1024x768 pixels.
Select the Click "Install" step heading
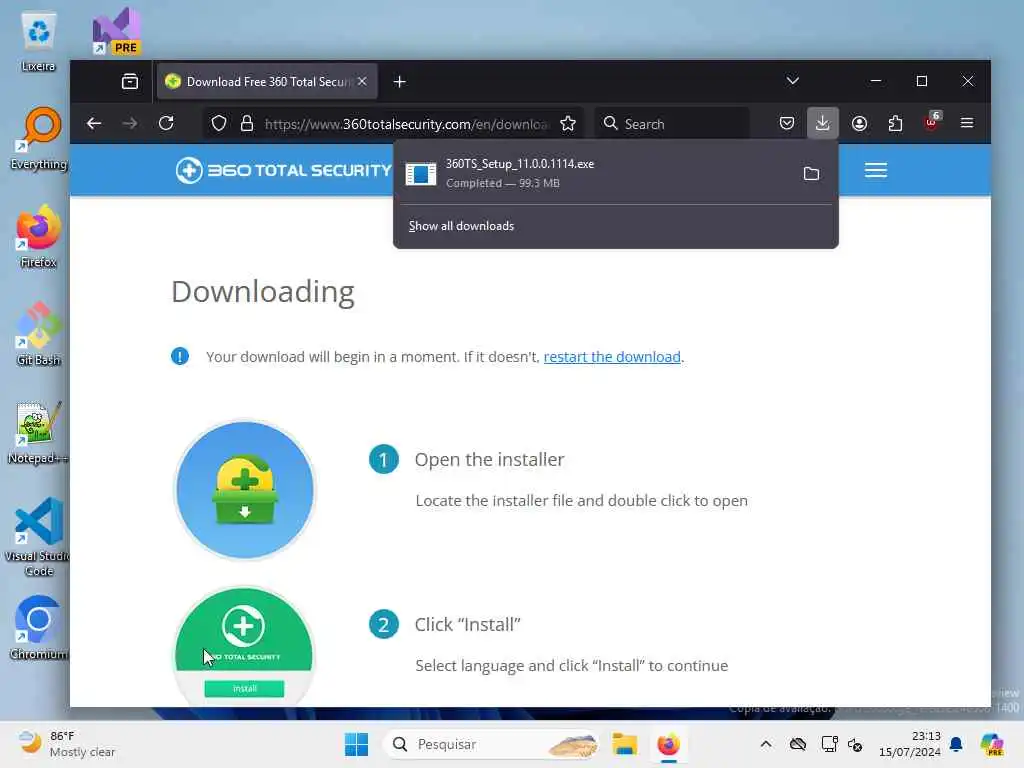468,625
